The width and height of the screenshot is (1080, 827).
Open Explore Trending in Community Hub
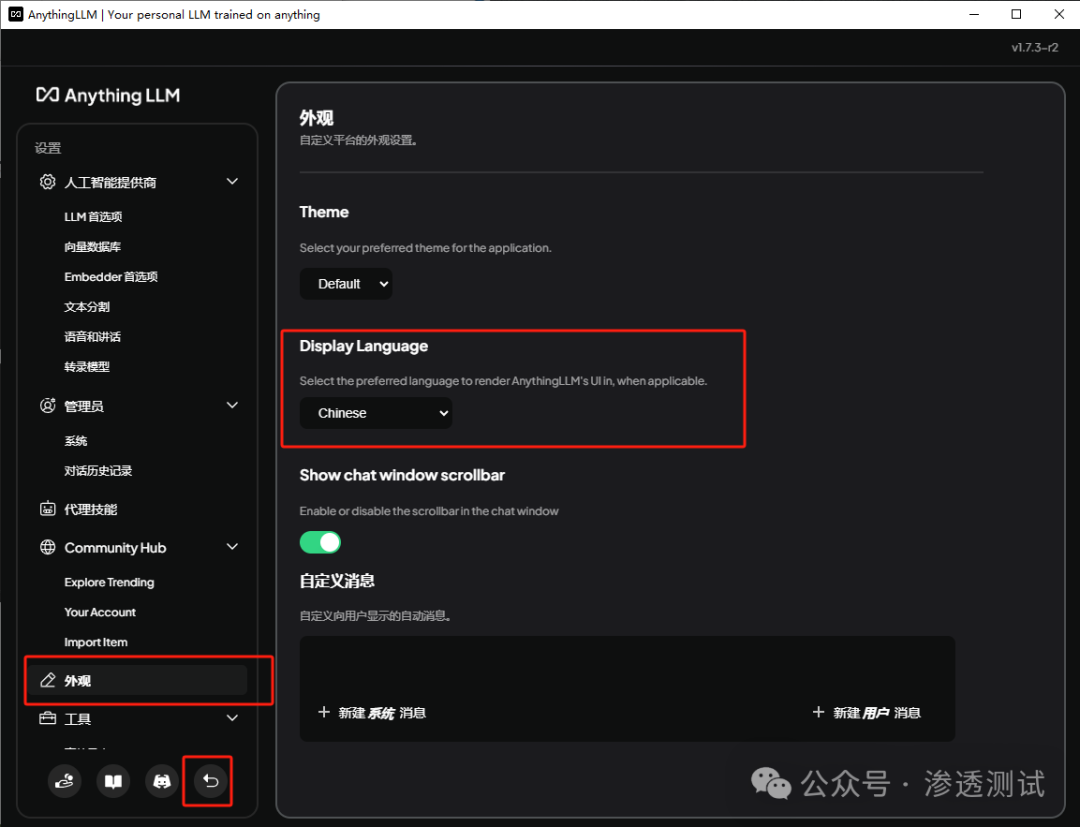click(109, 583)
